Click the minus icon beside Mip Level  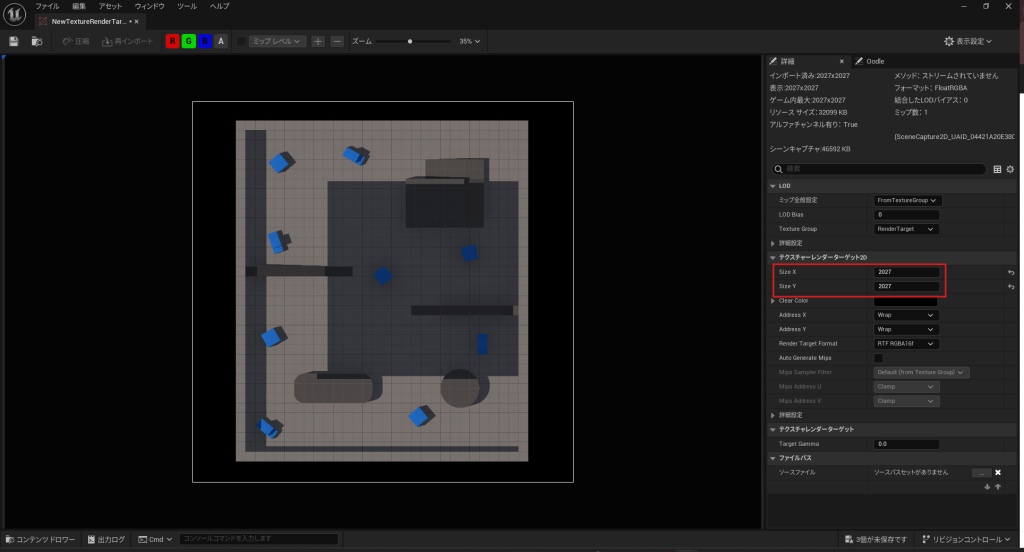point(337,41)
